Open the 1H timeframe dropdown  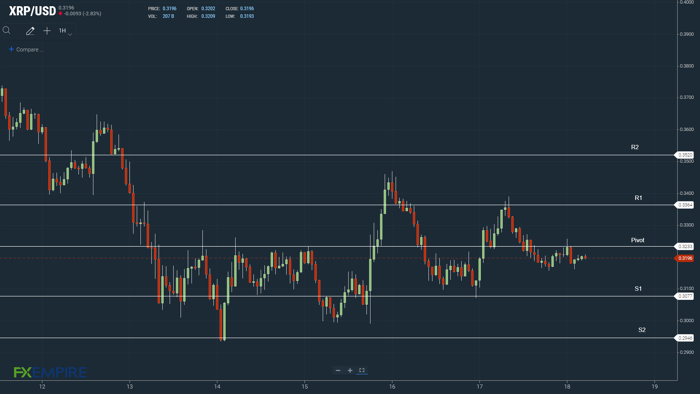coord(65,31)
